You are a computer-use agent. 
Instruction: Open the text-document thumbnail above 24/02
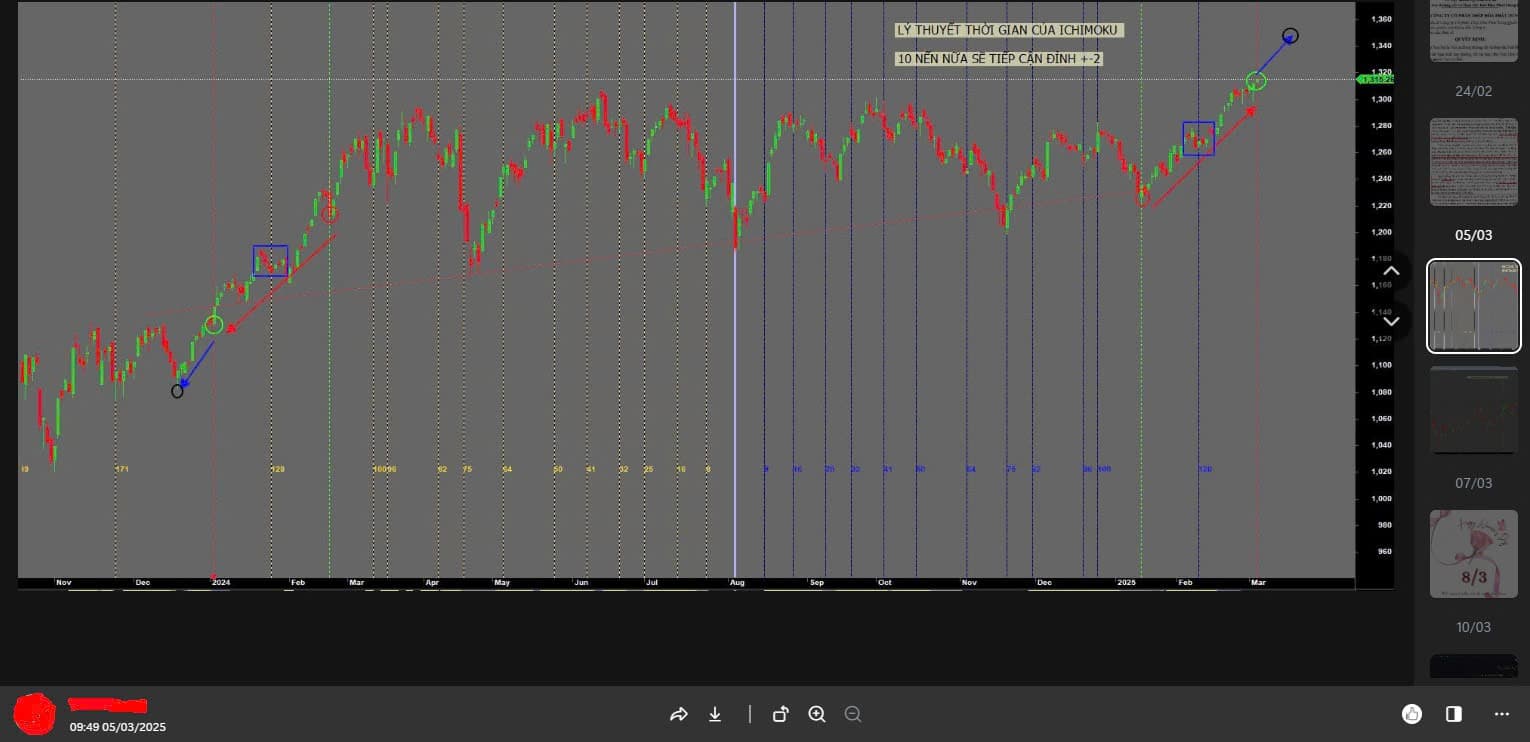(x=1473, y=31)
